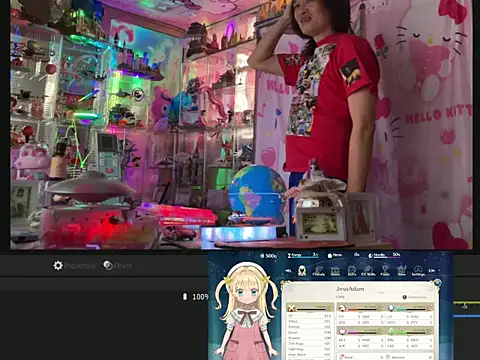Click the red body attribute icon
The image size is (480, 360).
click(342, 308)
